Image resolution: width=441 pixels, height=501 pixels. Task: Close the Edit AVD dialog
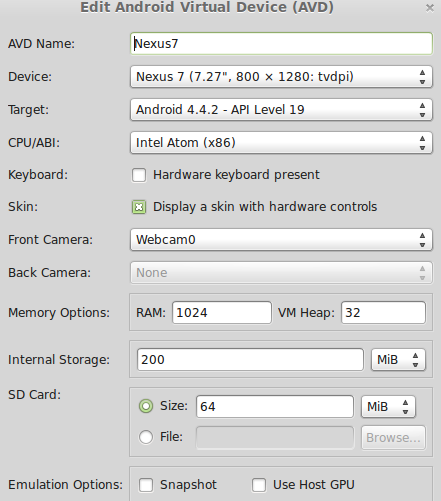coord(430,8)
